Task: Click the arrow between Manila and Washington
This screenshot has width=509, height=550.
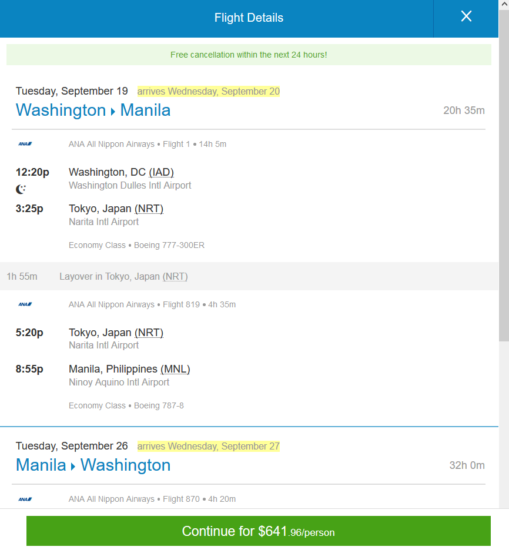Action: (73, 467)
